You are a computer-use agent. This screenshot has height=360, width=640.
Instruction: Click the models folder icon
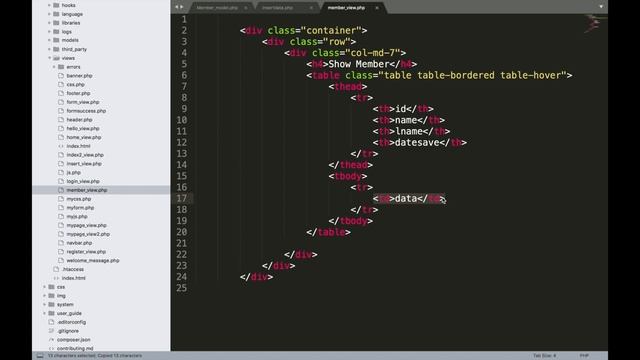[x=56, y=40]
